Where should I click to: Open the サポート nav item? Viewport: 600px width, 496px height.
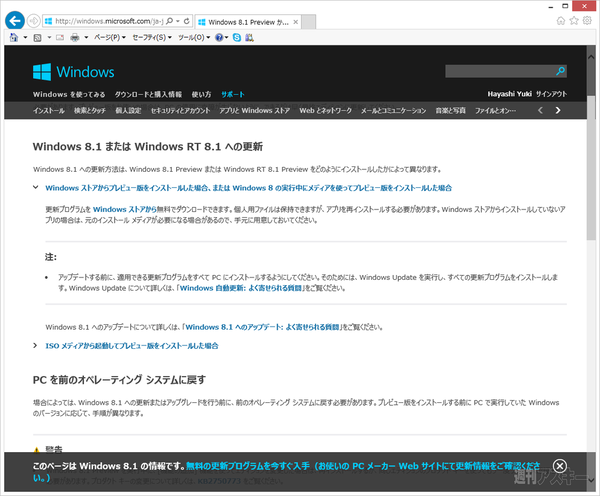[x=233, y=94]
